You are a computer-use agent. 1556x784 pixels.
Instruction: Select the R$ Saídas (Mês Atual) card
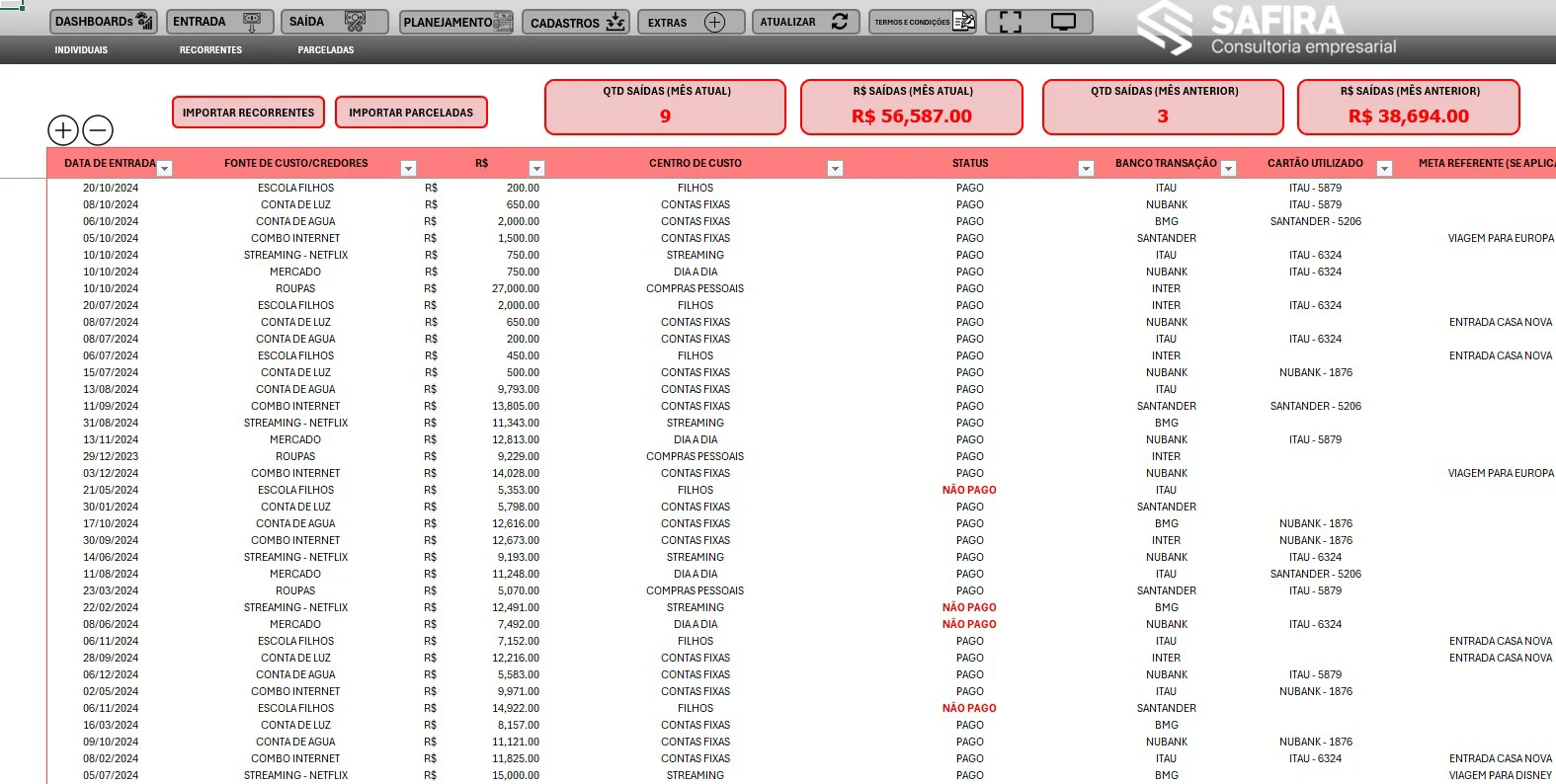click(911, 107)
